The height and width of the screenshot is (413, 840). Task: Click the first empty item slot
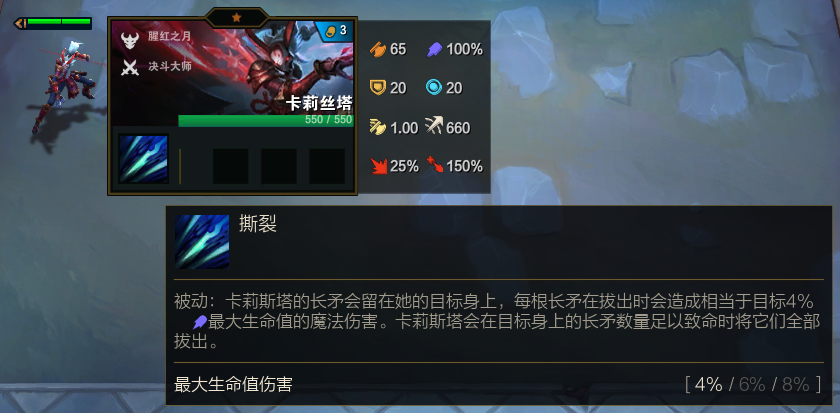click(230, 167)
